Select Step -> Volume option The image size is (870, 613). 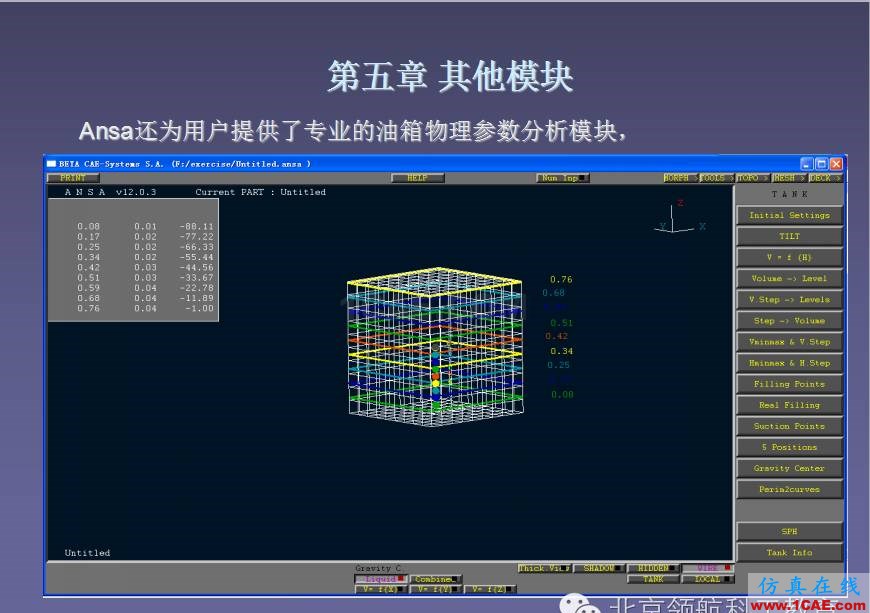(789, 321)
